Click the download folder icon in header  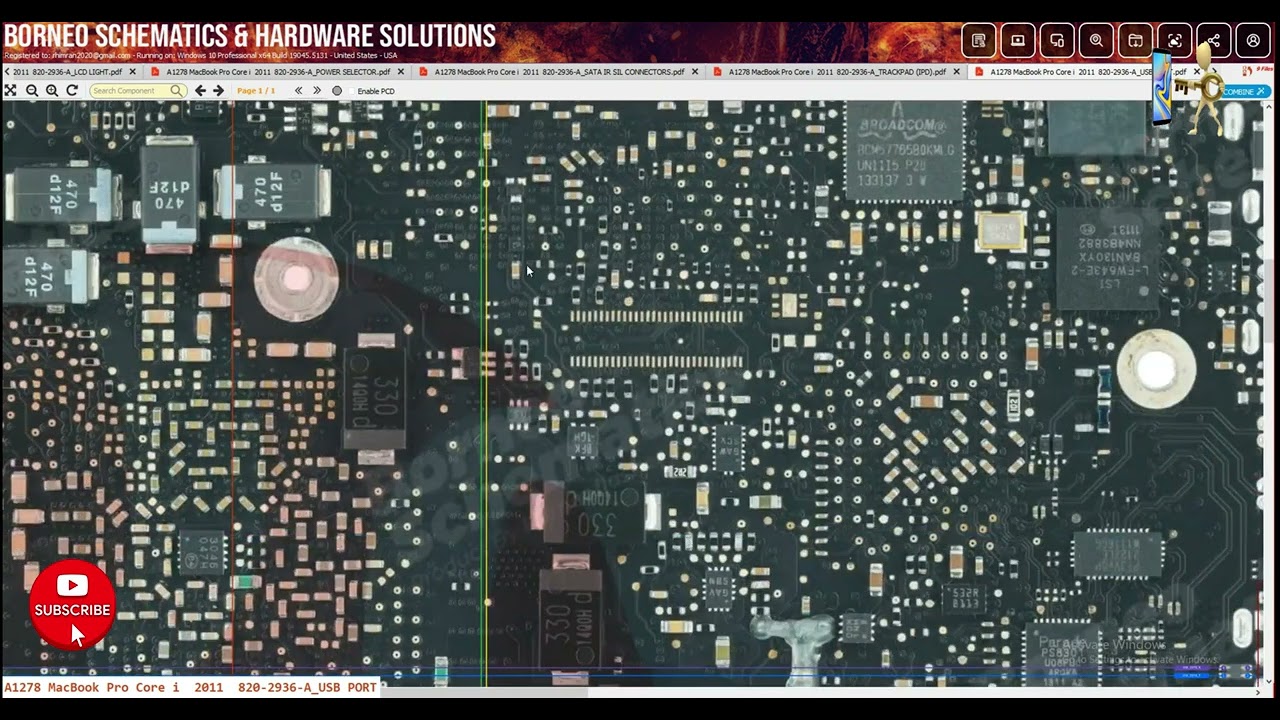point(1135,41)
